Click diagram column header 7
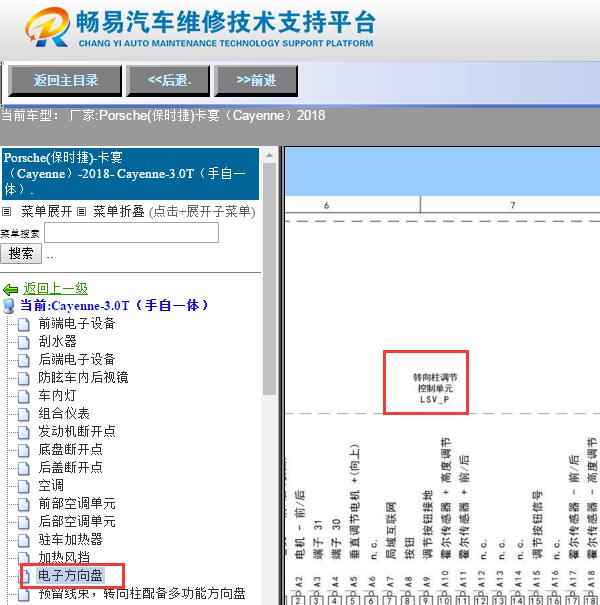The height and width of the screenshot is (605, 600). (513, 205)
